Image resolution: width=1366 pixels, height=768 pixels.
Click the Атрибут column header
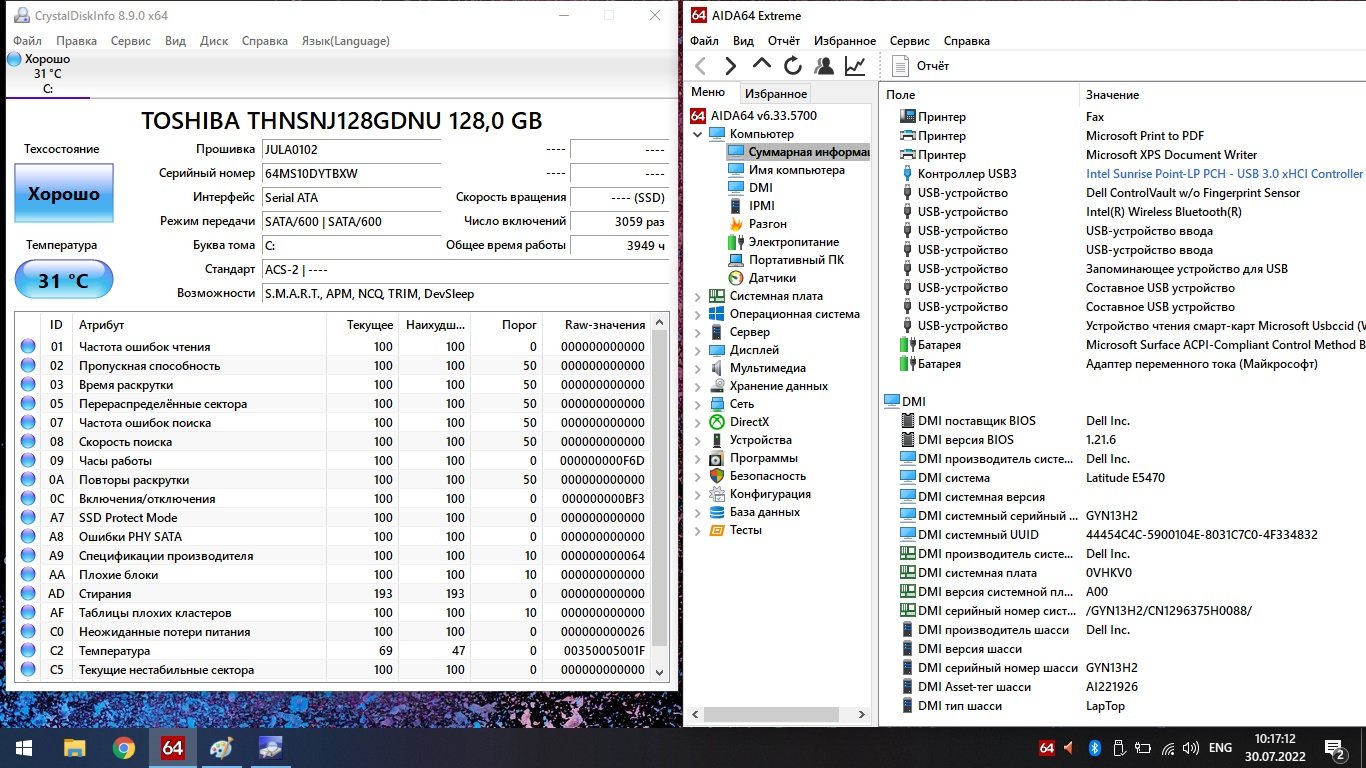200,325
